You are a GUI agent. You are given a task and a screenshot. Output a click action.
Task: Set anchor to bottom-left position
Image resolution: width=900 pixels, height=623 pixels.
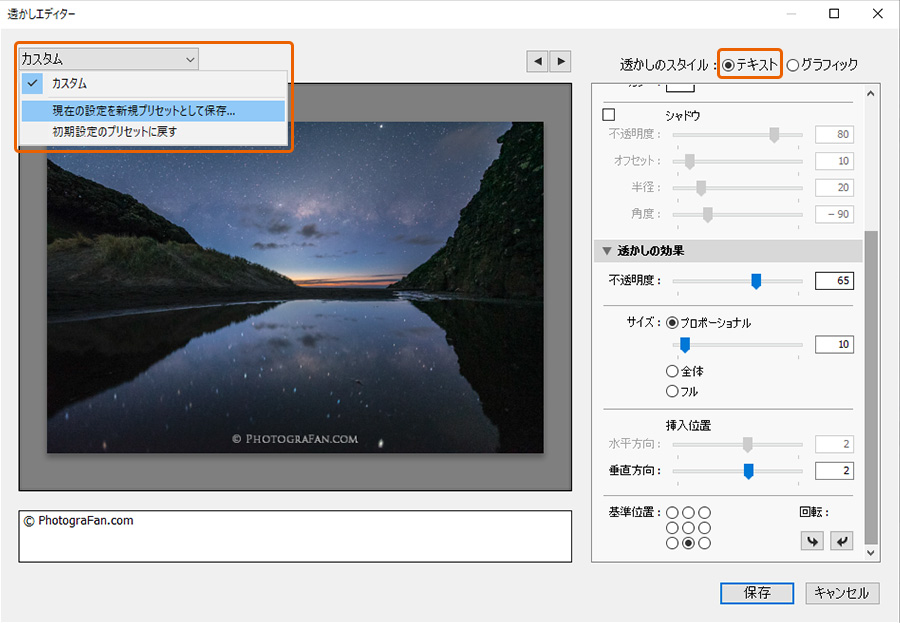click(672, 543)
